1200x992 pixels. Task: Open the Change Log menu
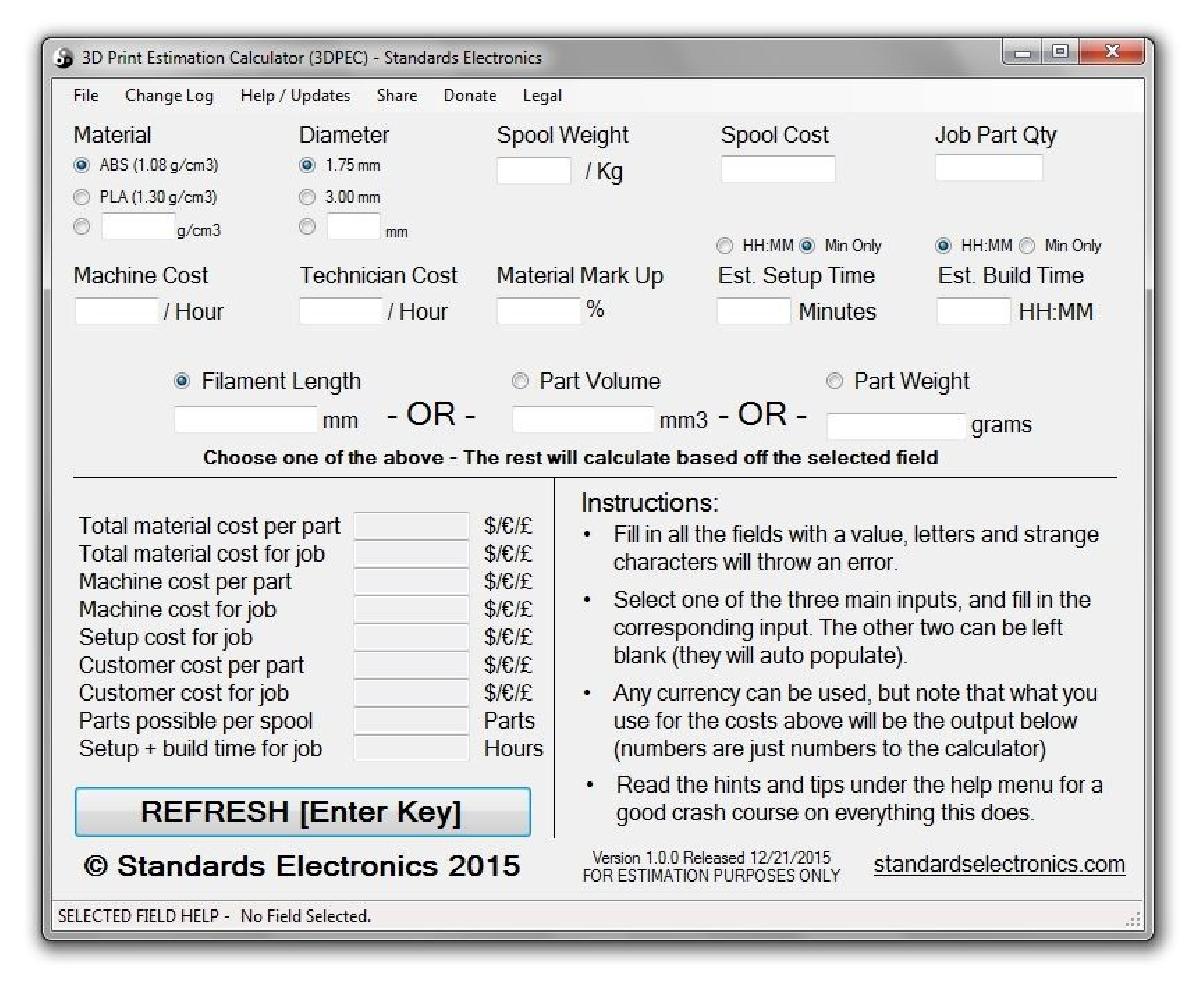point(169,96)
